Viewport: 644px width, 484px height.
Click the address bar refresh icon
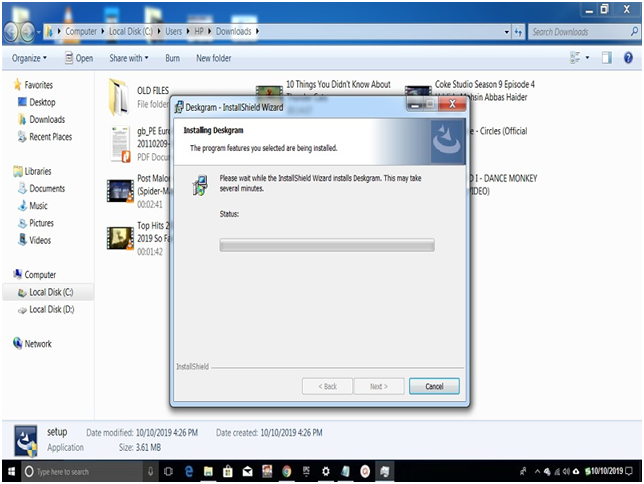pos(518,32)
